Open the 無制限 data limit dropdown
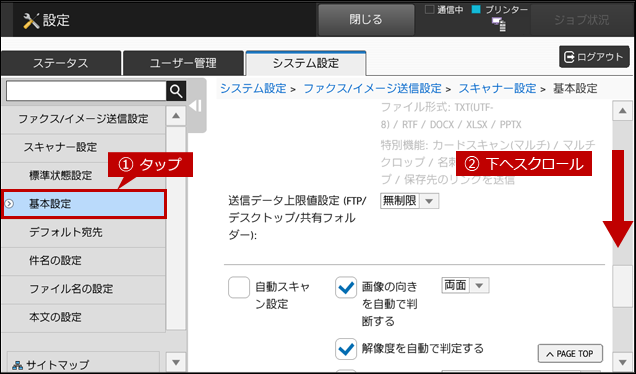636x374 pixels. click(x=409, y=201)
